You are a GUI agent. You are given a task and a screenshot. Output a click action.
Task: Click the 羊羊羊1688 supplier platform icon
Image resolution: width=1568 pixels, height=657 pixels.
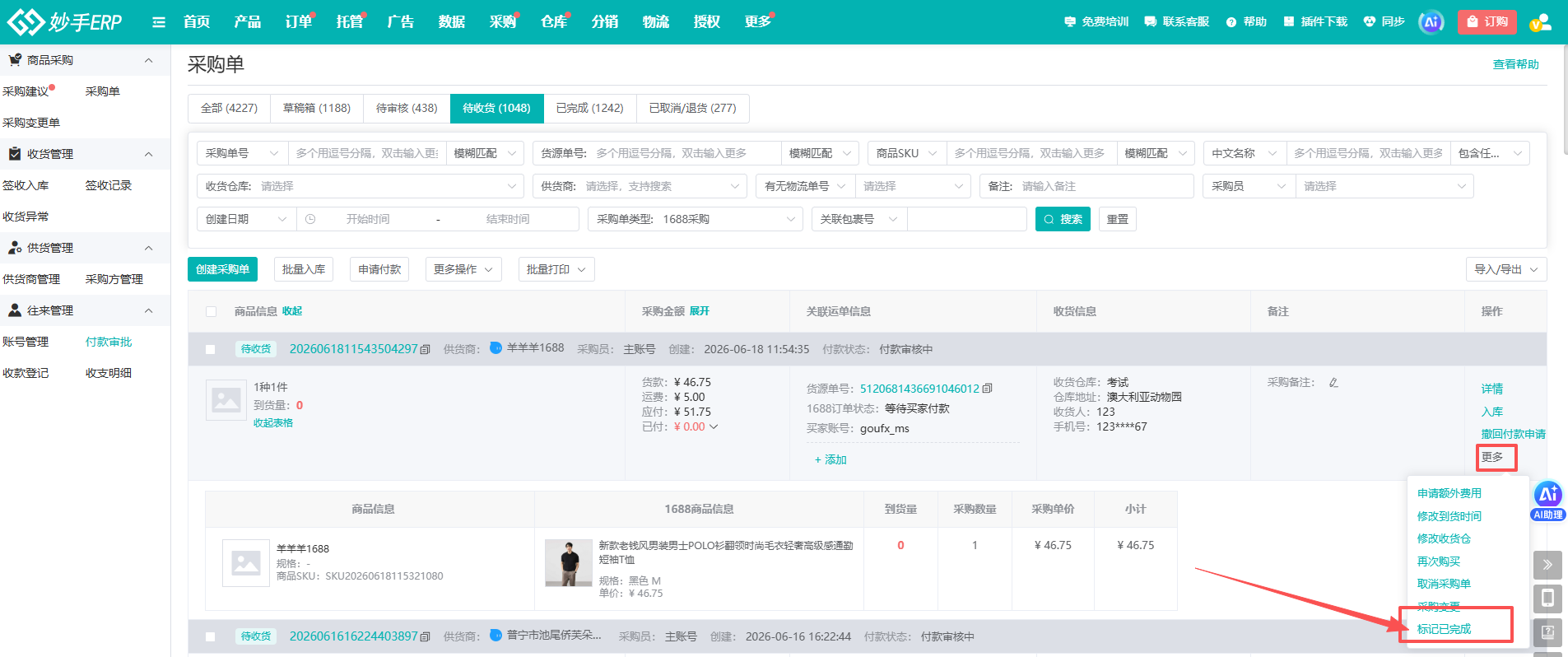click(x=496, y=348)
